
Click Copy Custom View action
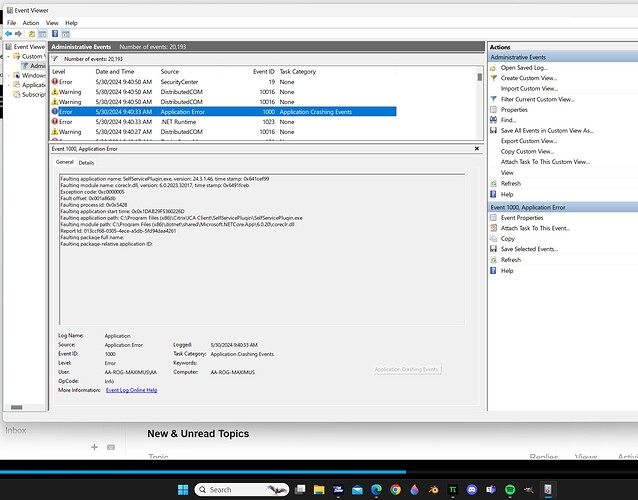click(x=527, y=151)
